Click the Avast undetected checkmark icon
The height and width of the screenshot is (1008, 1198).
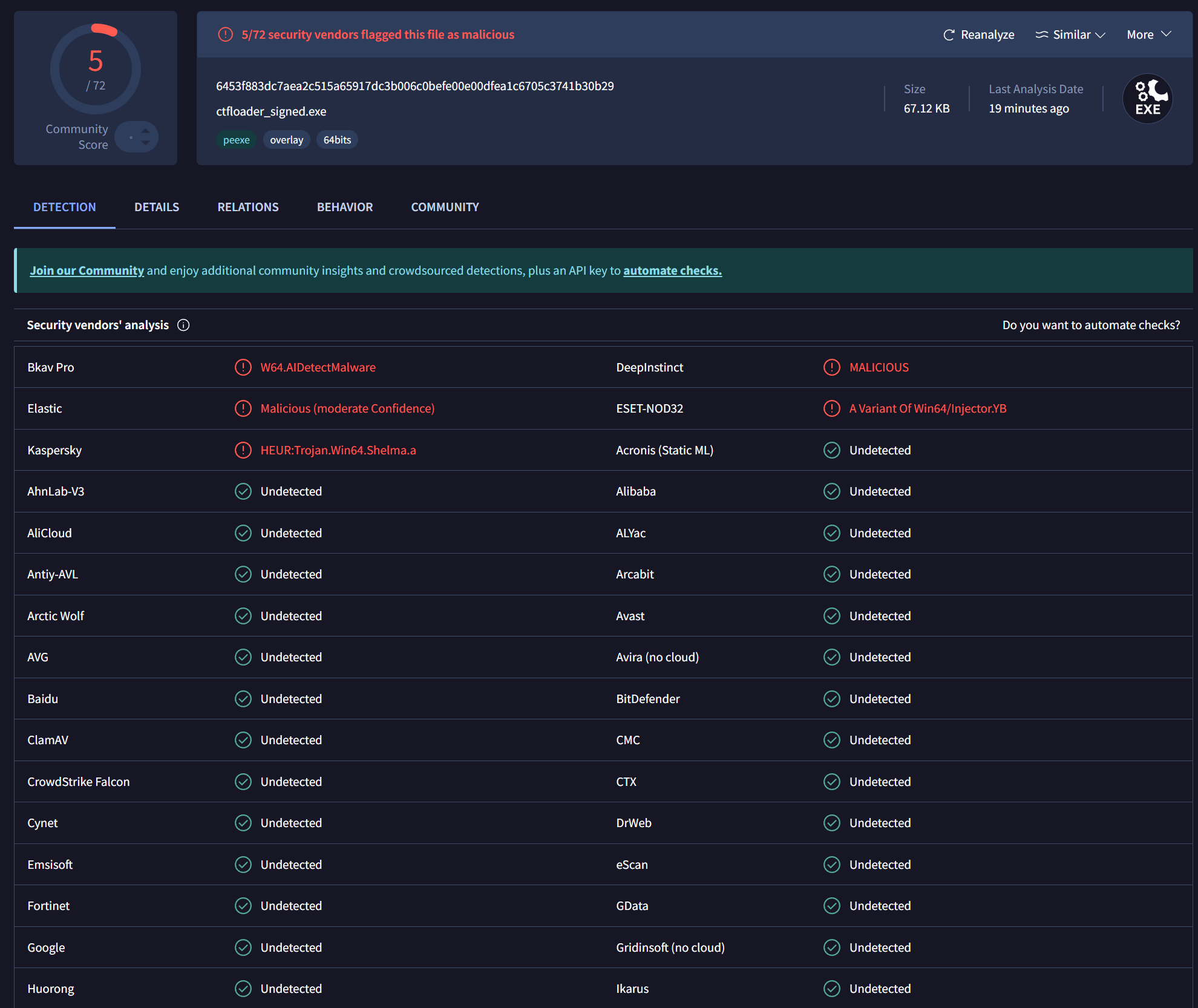pyautogui.click(x=831, y=616)
